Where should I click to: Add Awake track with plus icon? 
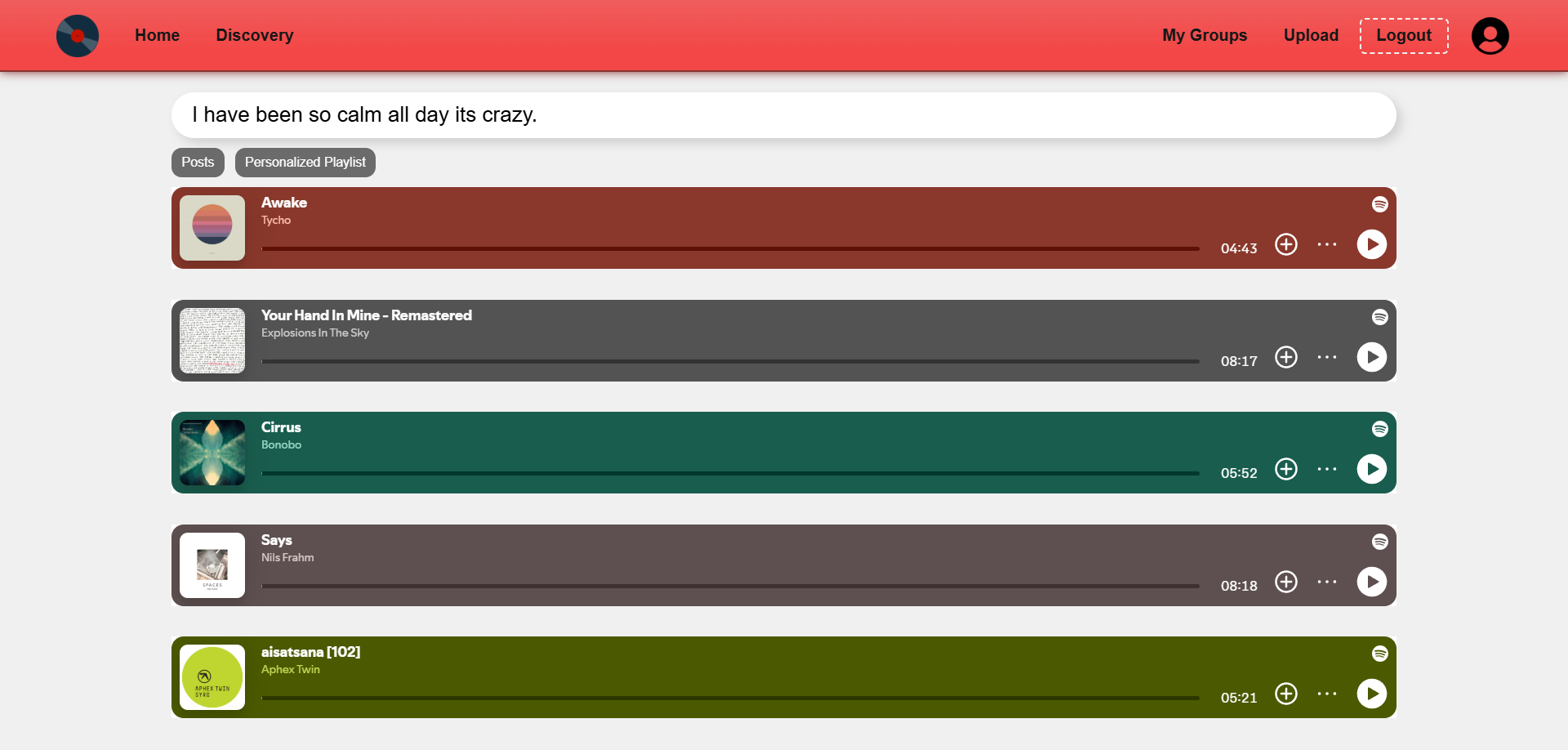coord(1286,244)
